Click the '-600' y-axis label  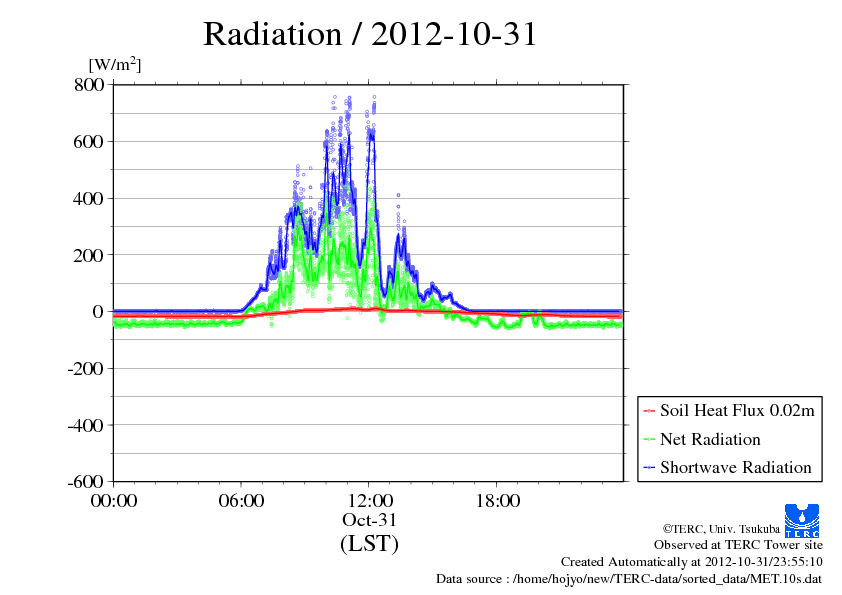pyautogui.click(x=86, y=482)
